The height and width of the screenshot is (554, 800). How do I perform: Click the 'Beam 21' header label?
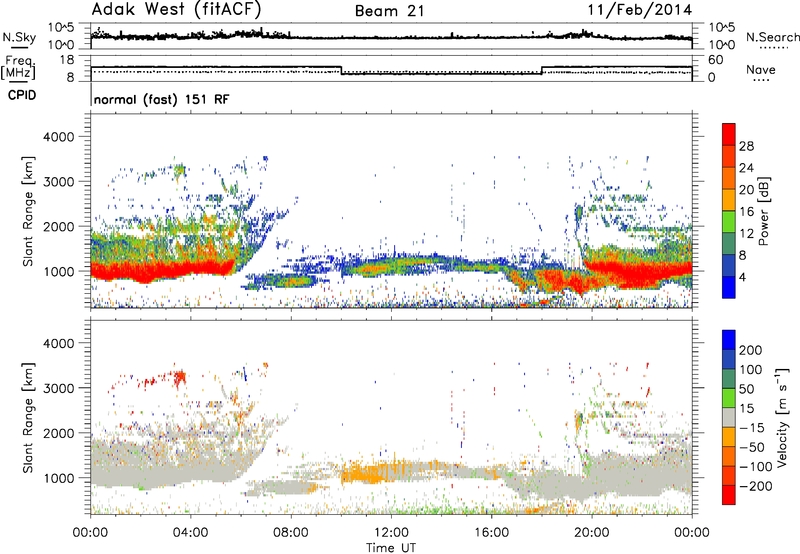390,11
